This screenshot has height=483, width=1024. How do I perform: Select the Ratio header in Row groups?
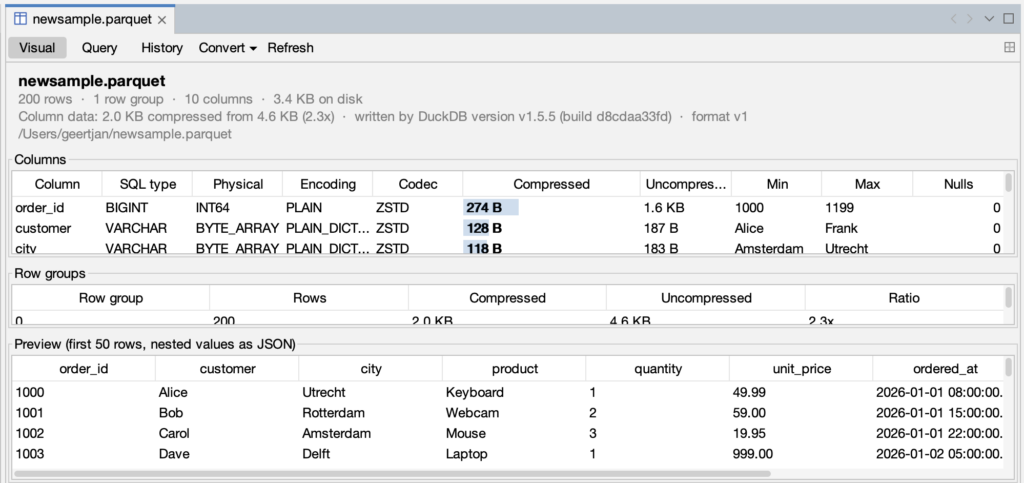(904, 298)
